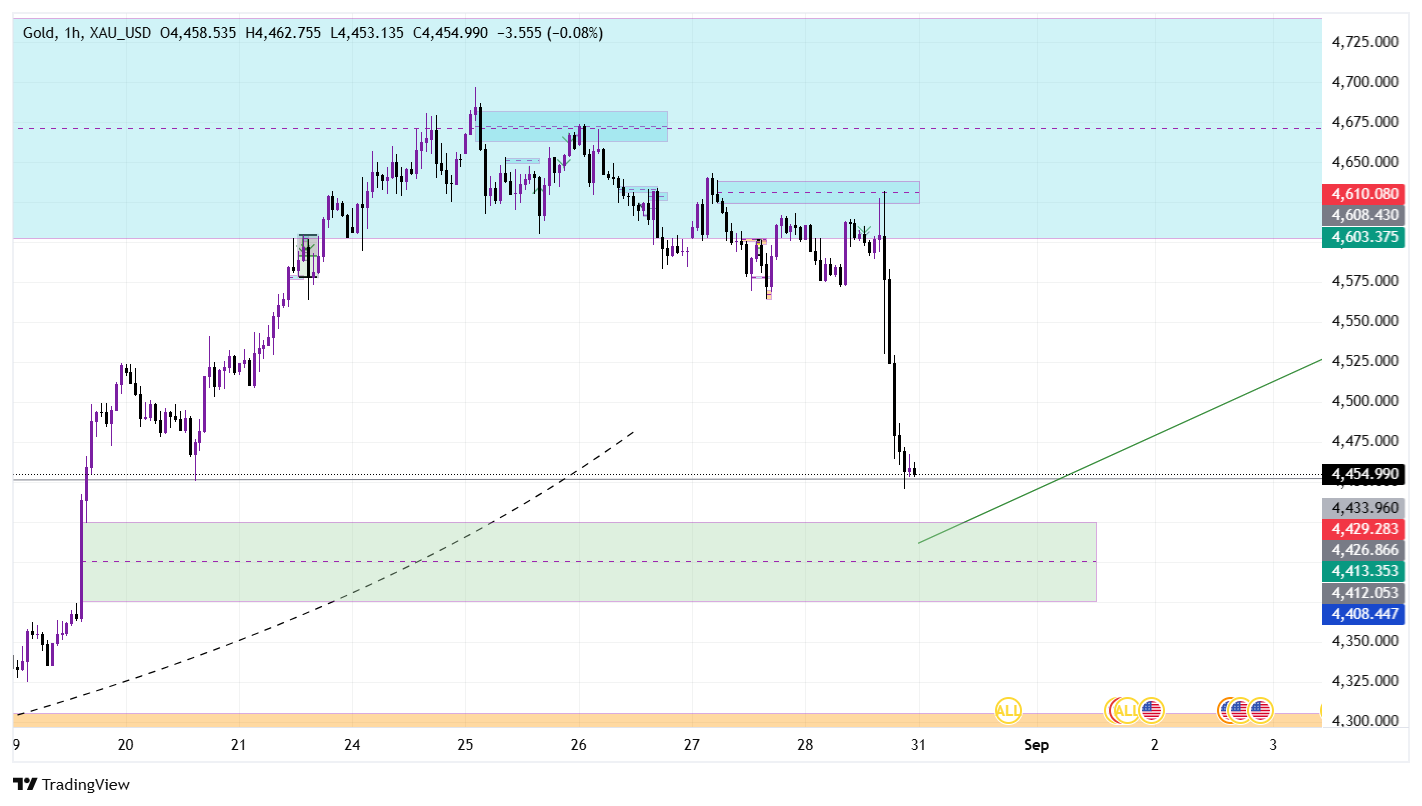Click the high value H4,462.755

282,33
